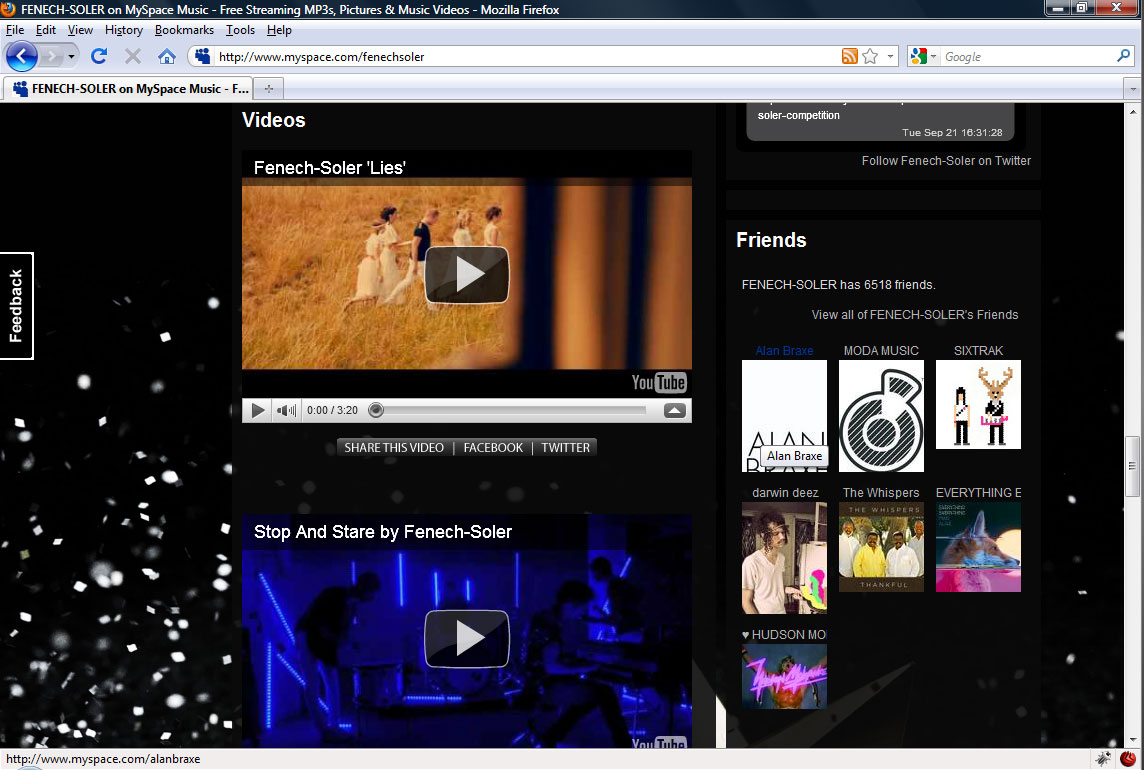Open the Bookmarks menu
The height and width of the screenshot is (770, 1144).
pos(184,30)
